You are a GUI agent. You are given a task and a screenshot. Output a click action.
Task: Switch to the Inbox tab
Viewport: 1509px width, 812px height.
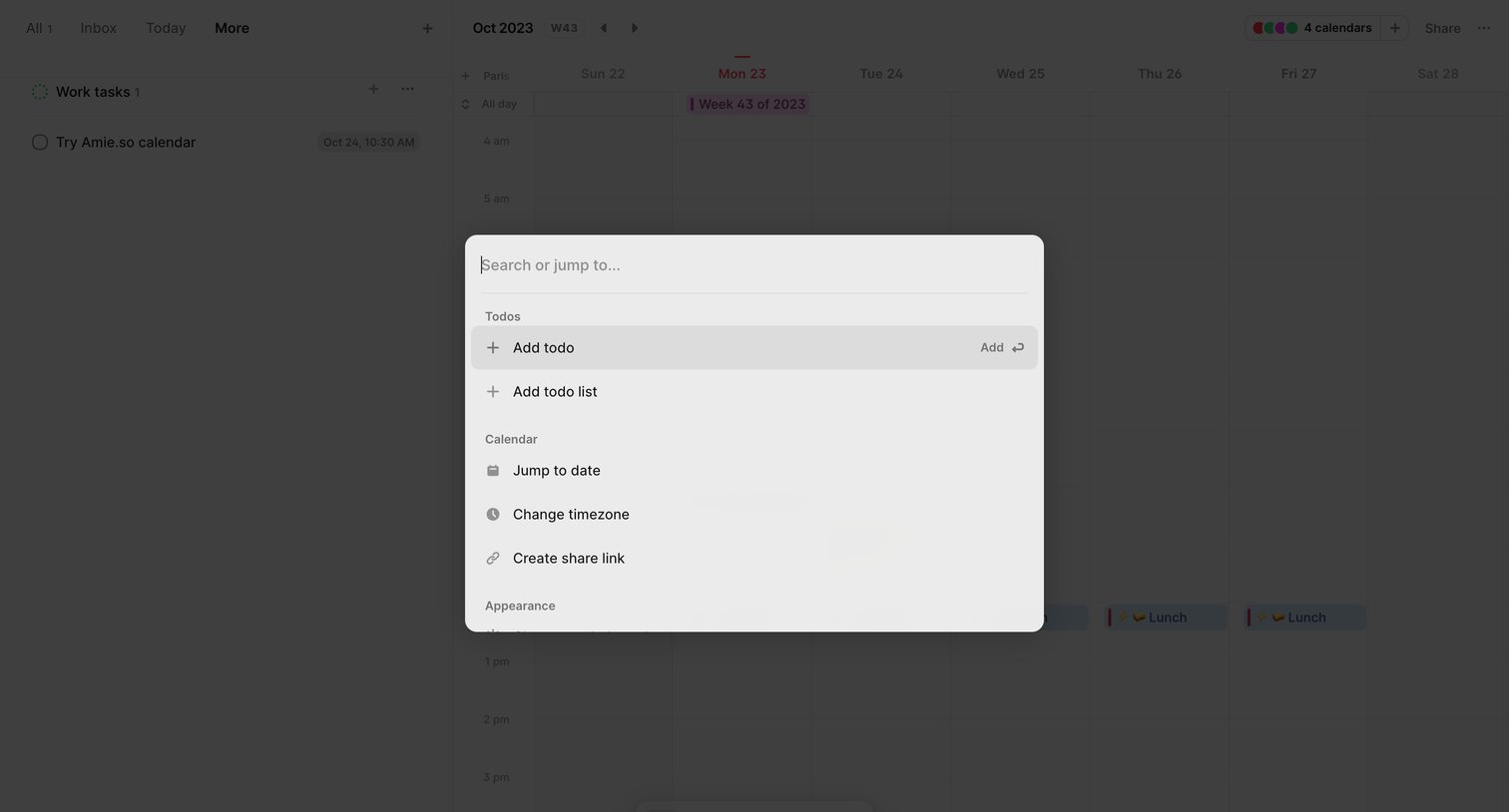tap(99, 28)
